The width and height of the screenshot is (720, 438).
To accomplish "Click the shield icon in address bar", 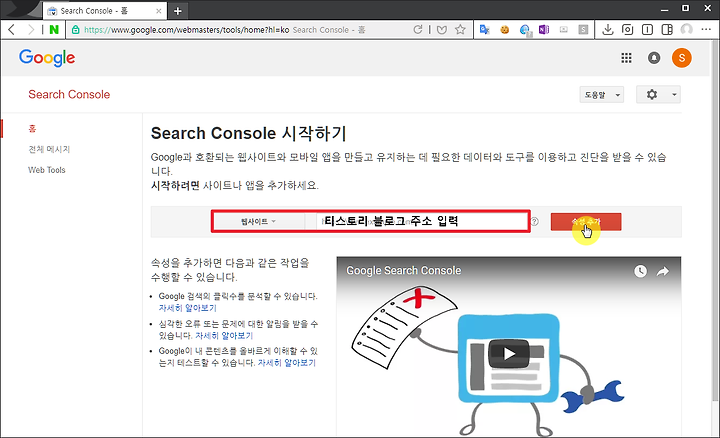I will 442,30.
